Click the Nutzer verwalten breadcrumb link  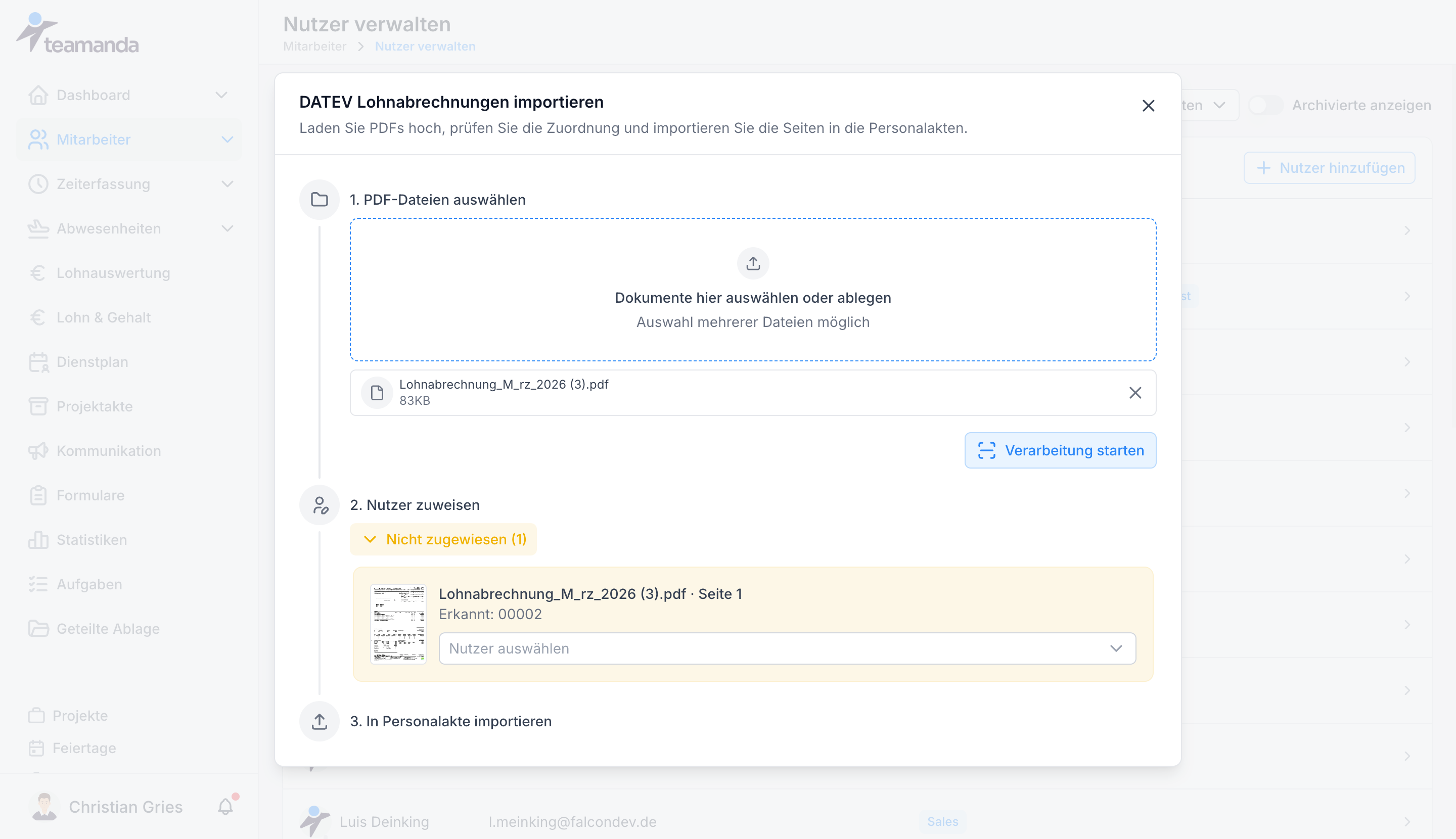coord(425,46)
